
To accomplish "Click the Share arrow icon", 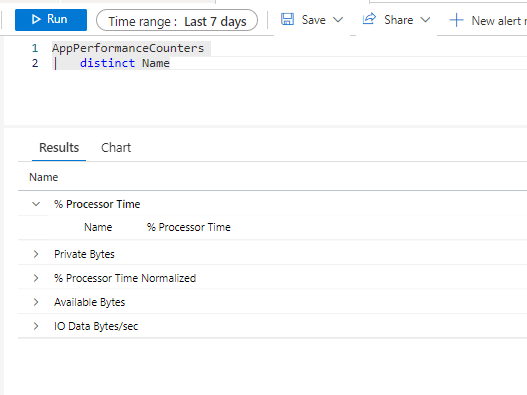I will click(369, 19).
